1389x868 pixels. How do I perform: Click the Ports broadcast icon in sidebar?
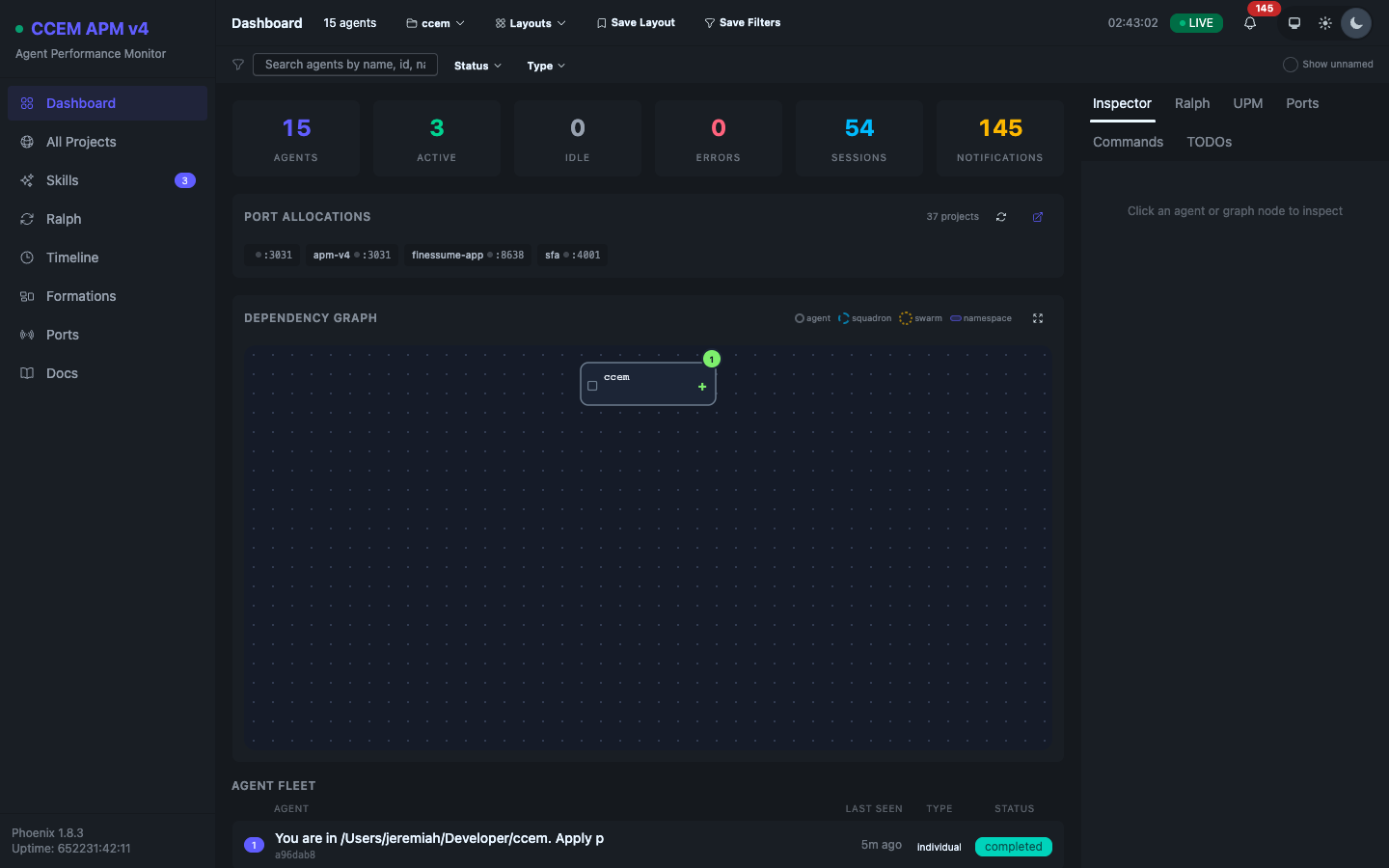pos(27,335)
